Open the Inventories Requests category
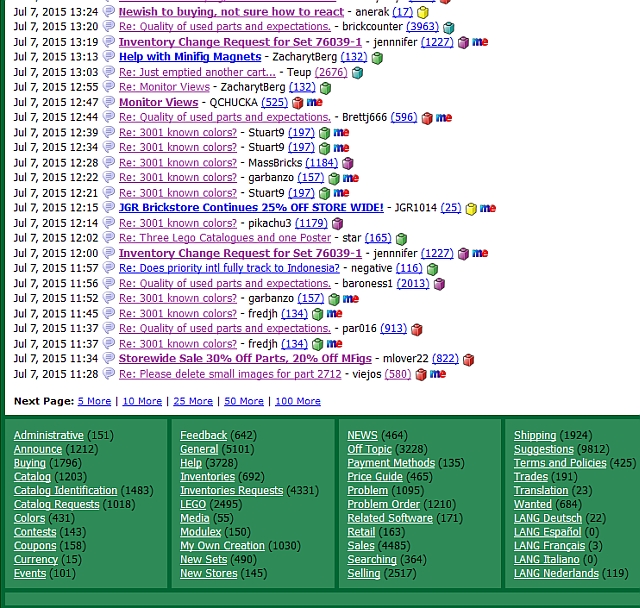Image resolution: width=640 pixels, height=608 pixels. pyautogui.click(x=231, y=491)
